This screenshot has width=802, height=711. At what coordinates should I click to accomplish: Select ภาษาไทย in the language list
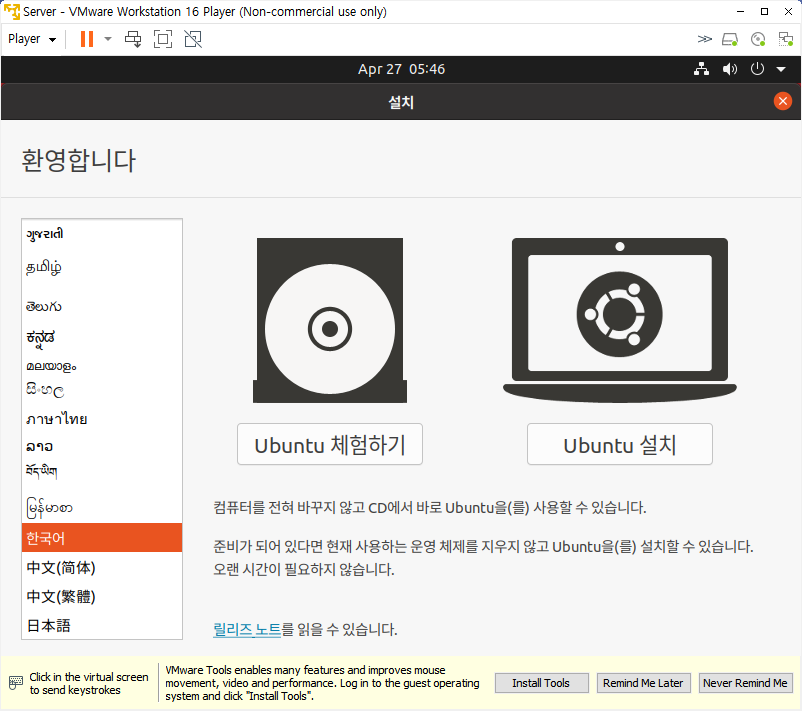[x=102, y=419]
